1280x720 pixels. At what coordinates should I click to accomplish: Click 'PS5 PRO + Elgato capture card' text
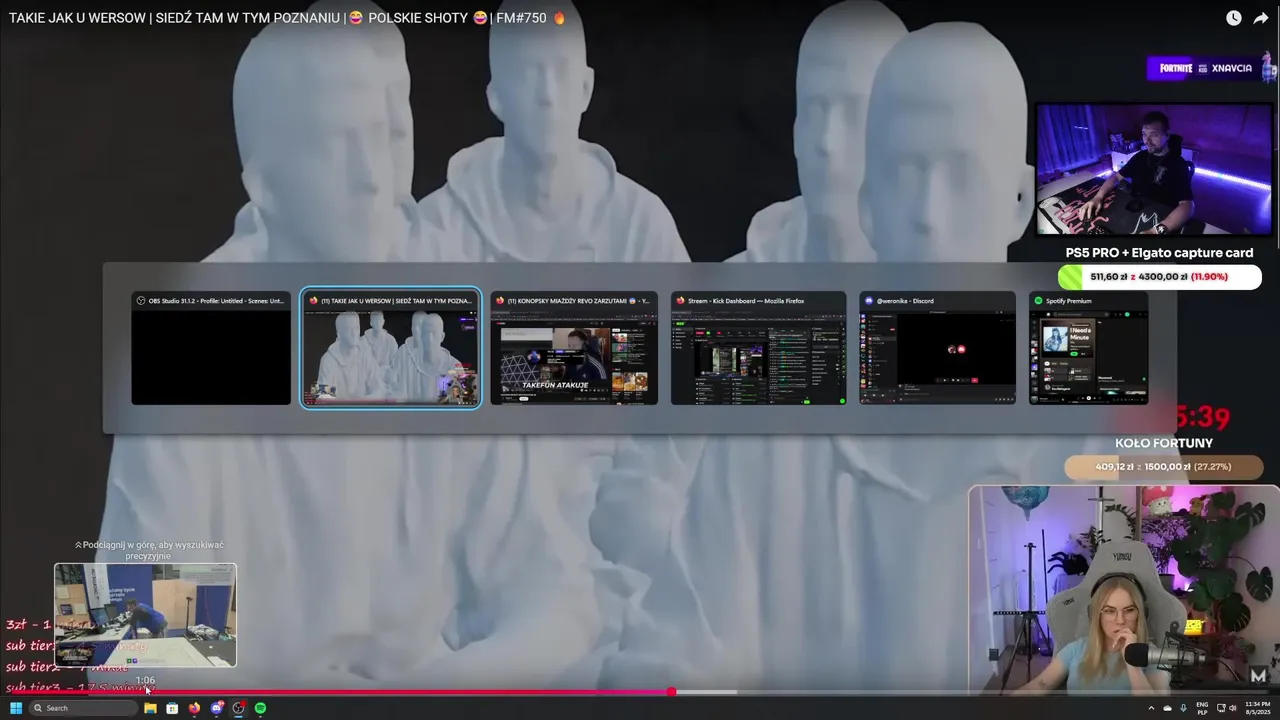[1159, 253]
